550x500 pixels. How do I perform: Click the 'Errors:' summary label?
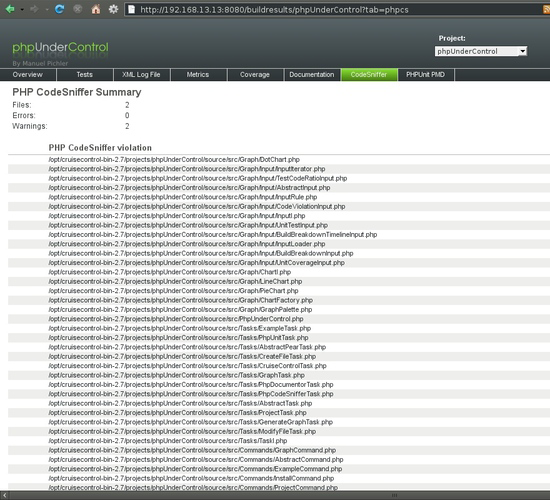click(24, 115)
